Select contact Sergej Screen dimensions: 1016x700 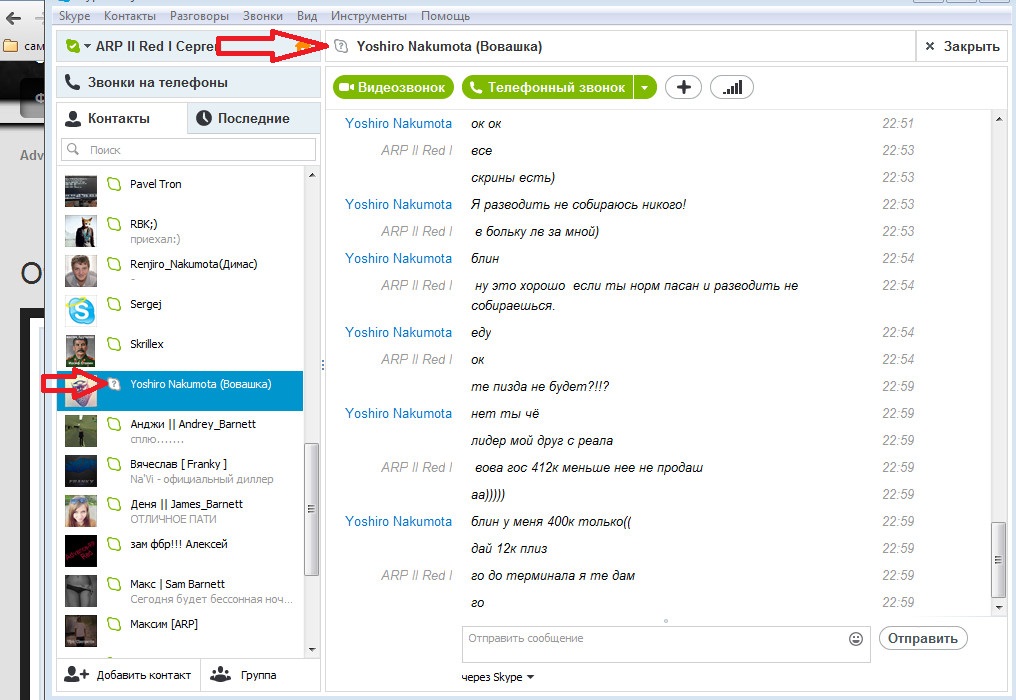click(180, 311)
